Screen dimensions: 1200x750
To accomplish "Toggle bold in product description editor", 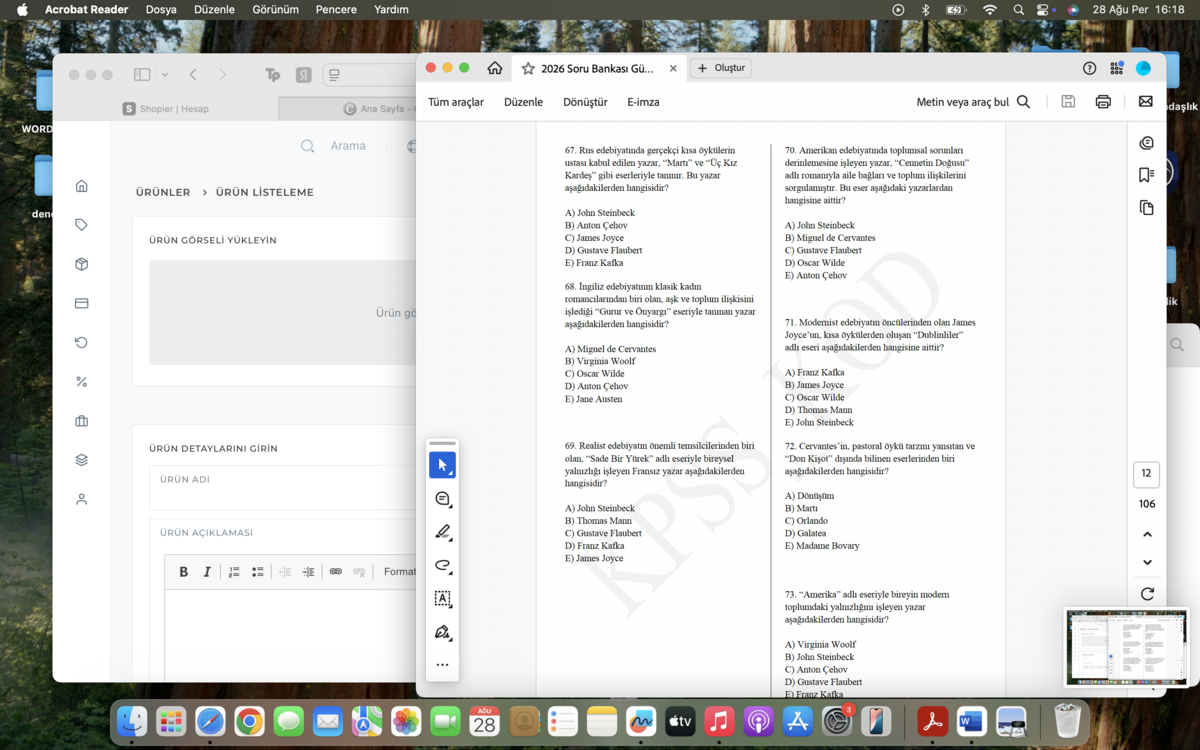I will coord(183,572).
